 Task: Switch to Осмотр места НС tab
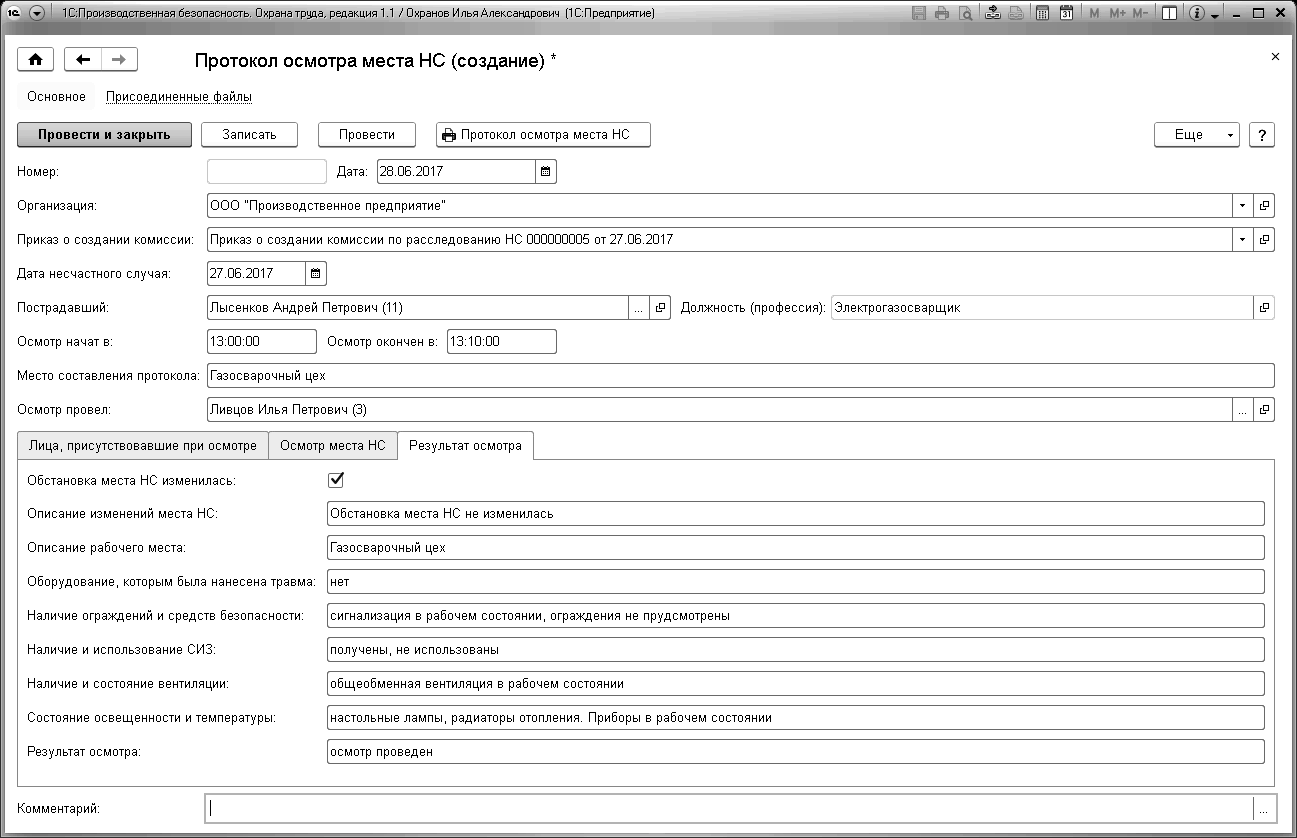coord(333,446)
